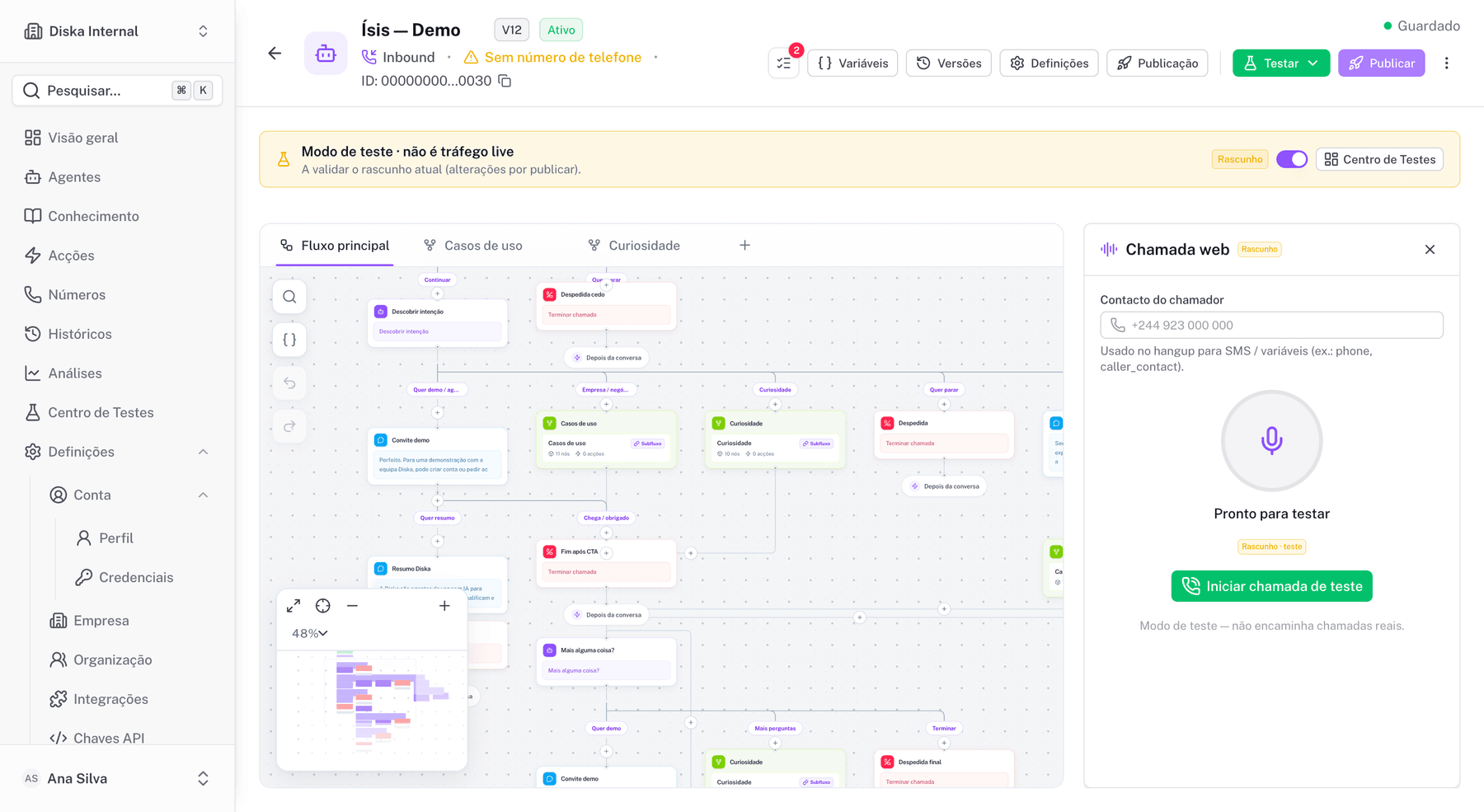The height and width of the screenshot is (812, 1484).
Task: Close the Chamada web panel
Action: click(x=1430, y=250)
